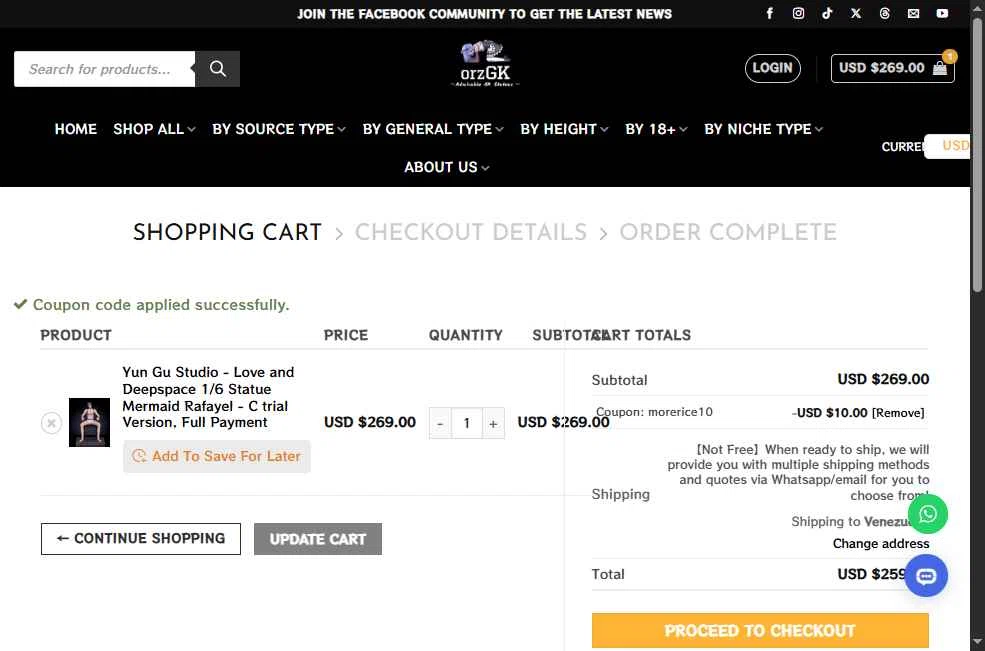Open the Facebook social icon
This screenshot has width=985, height=651.
point(770,13)
